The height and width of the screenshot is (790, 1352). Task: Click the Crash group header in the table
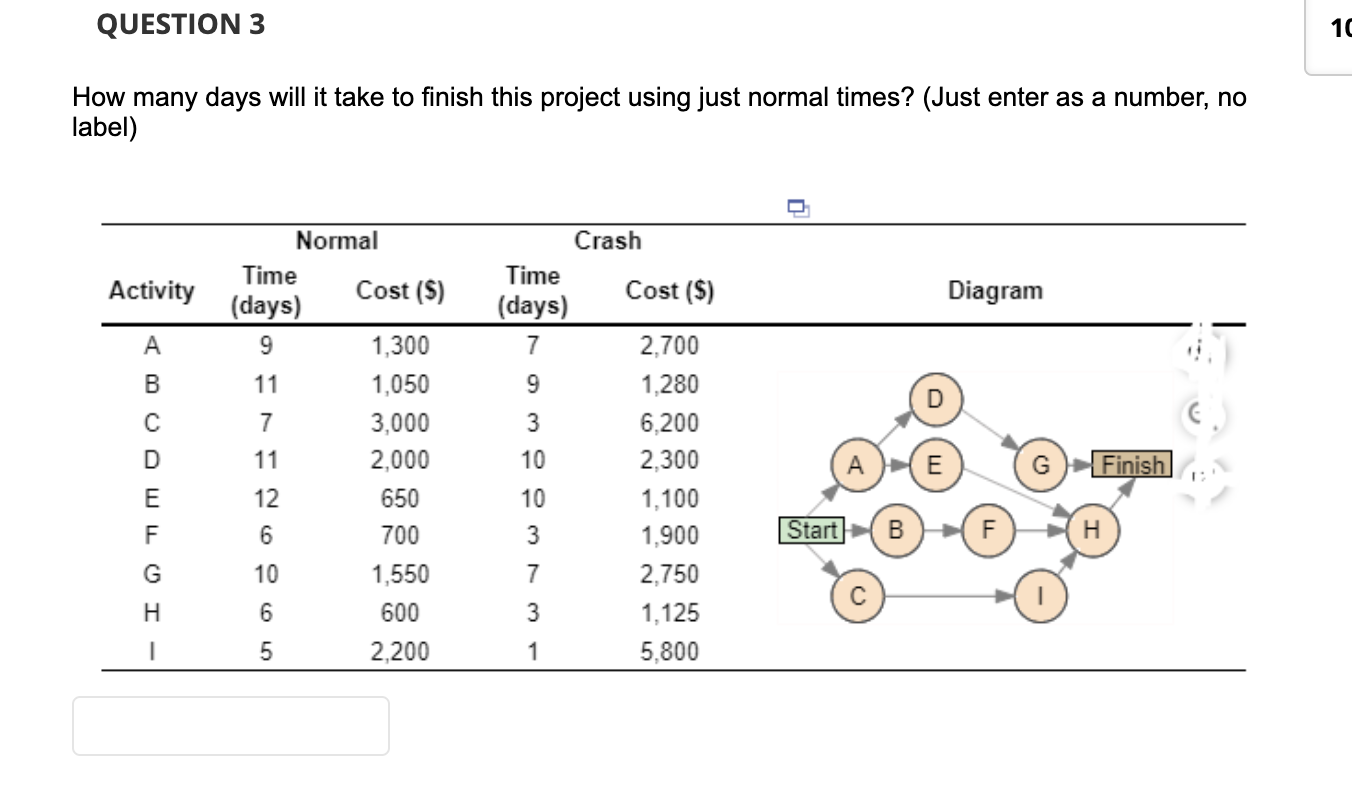(607, 241)
